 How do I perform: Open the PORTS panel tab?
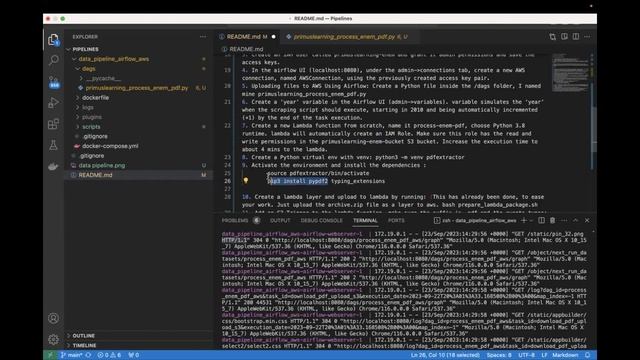point(396,220)
